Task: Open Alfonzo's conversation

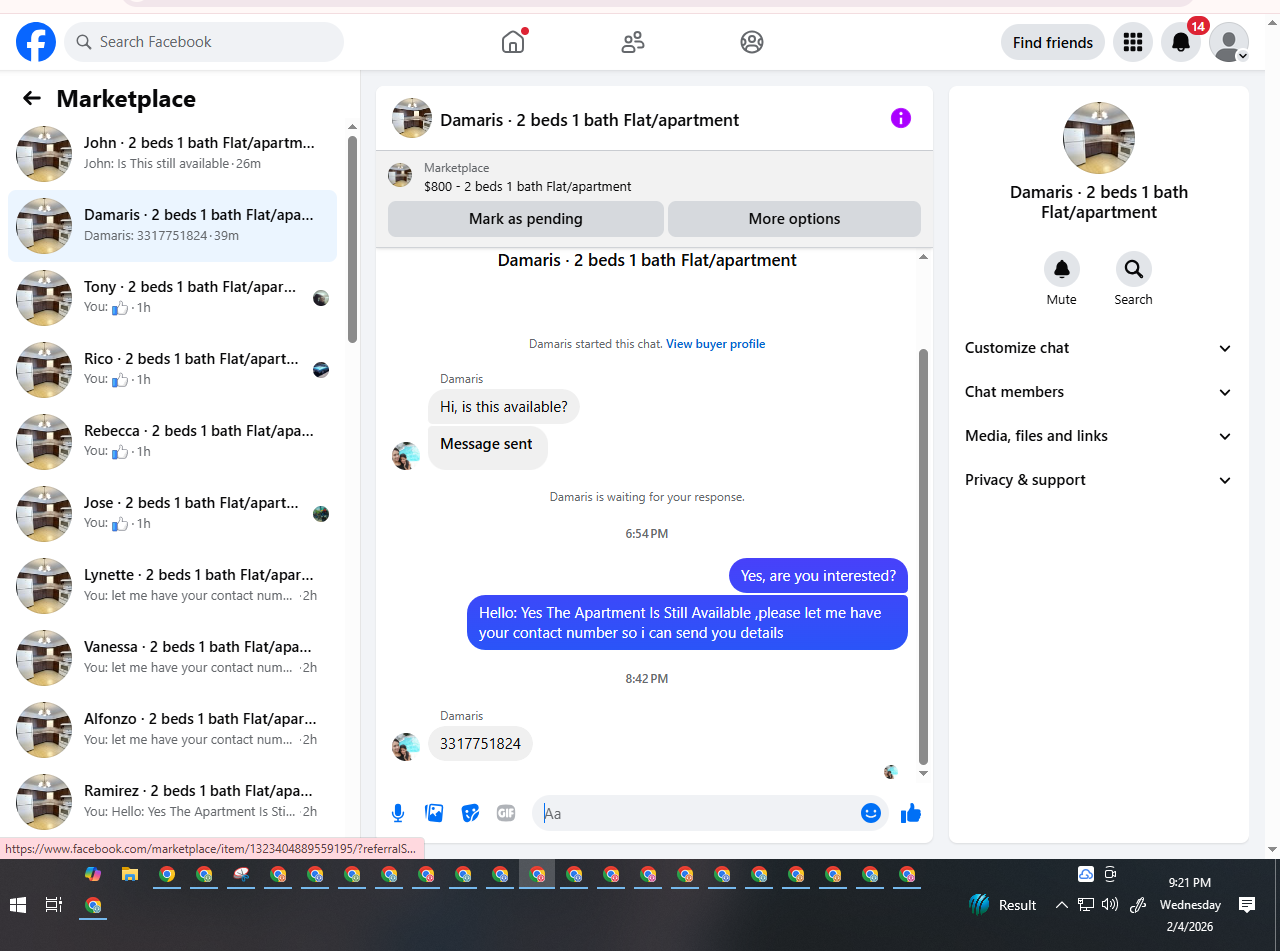Action: coord(172,730)
